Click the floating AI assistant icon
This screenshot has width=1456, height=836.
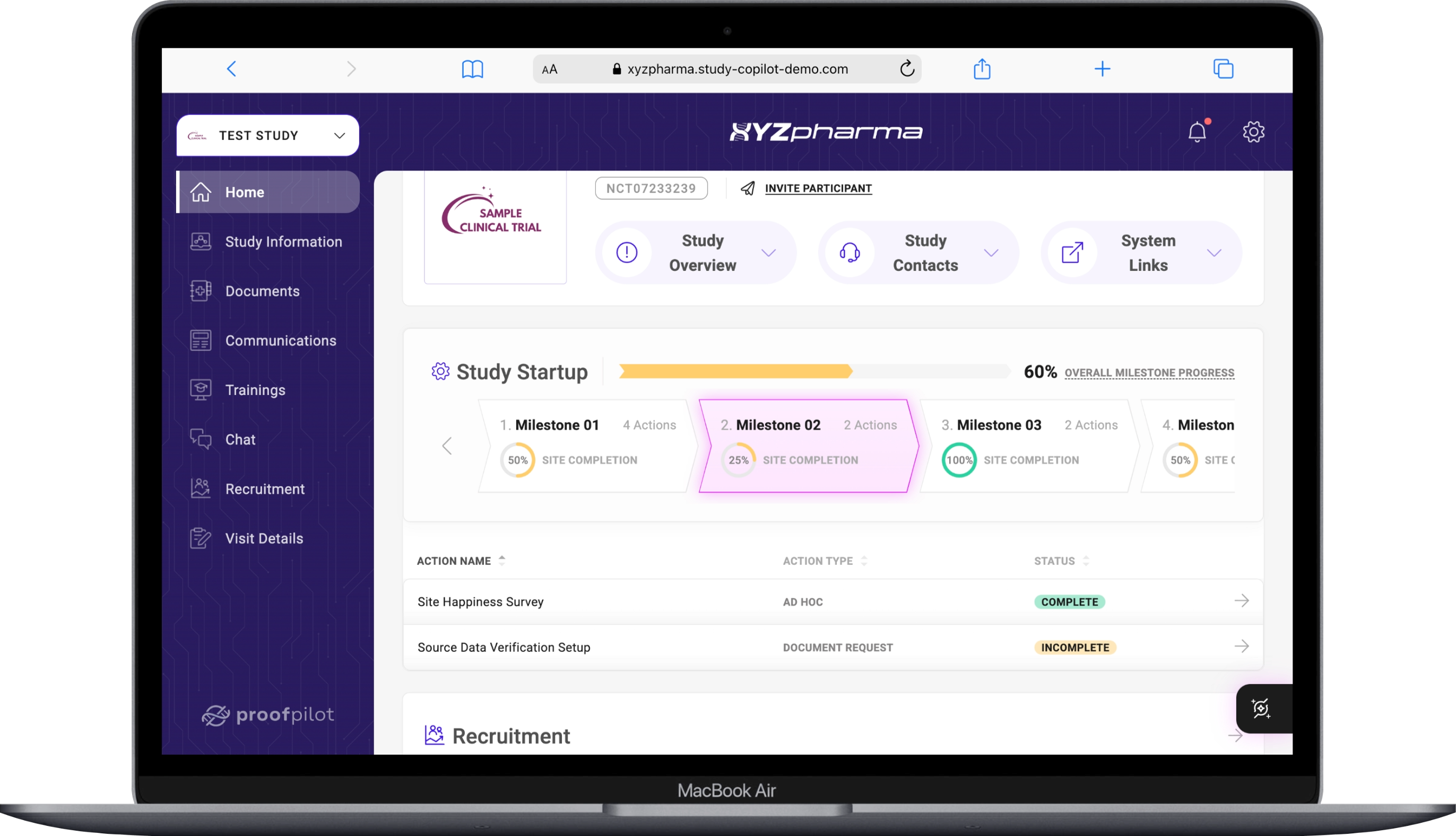coord(1261,709)
